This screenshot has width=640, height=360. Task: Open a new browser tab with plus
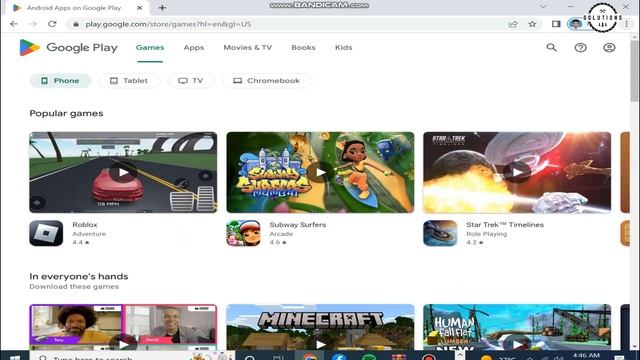tap(162, 8)
